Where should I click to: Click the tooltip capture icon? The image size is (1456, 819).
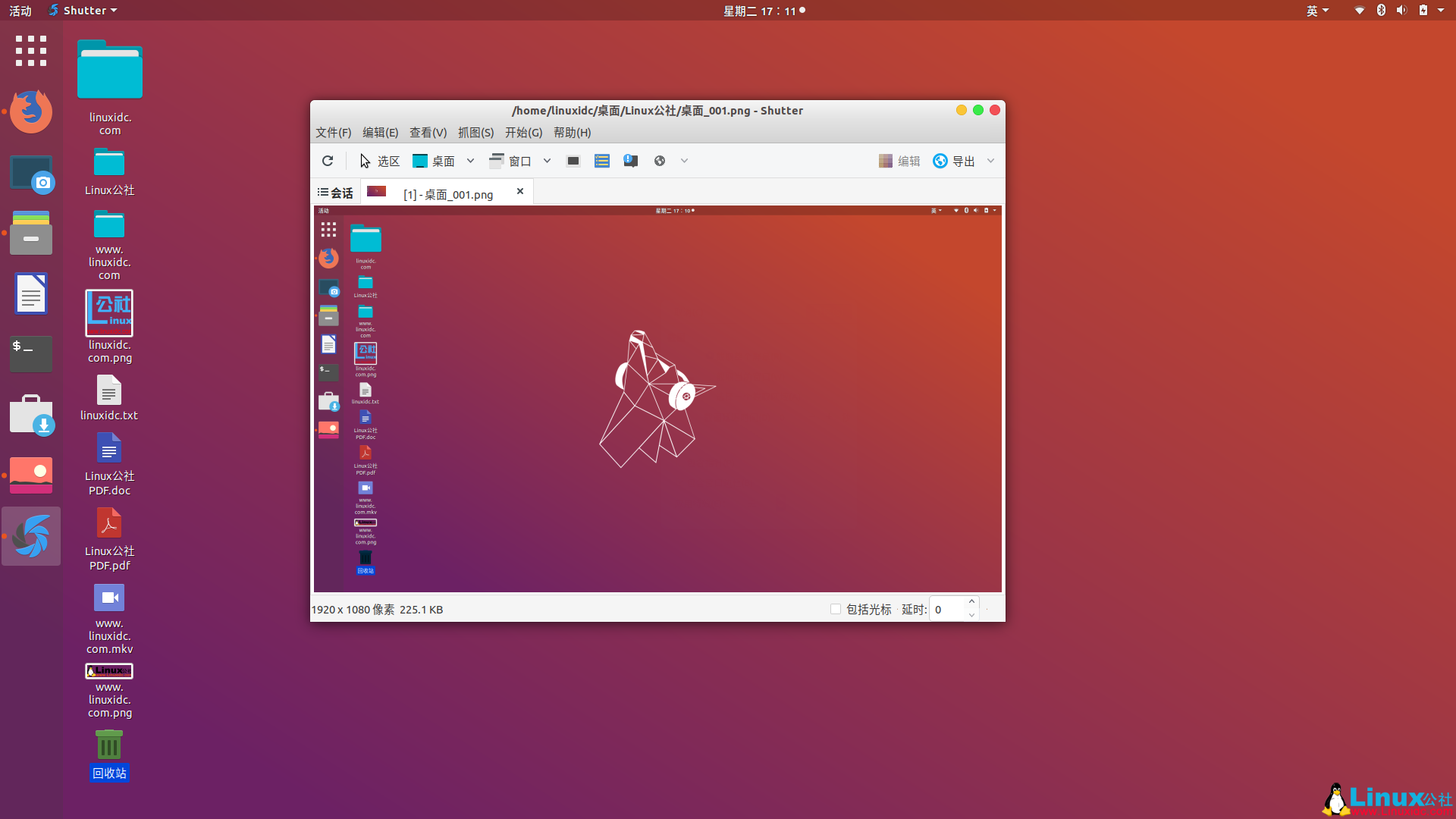tap(631, 161)
